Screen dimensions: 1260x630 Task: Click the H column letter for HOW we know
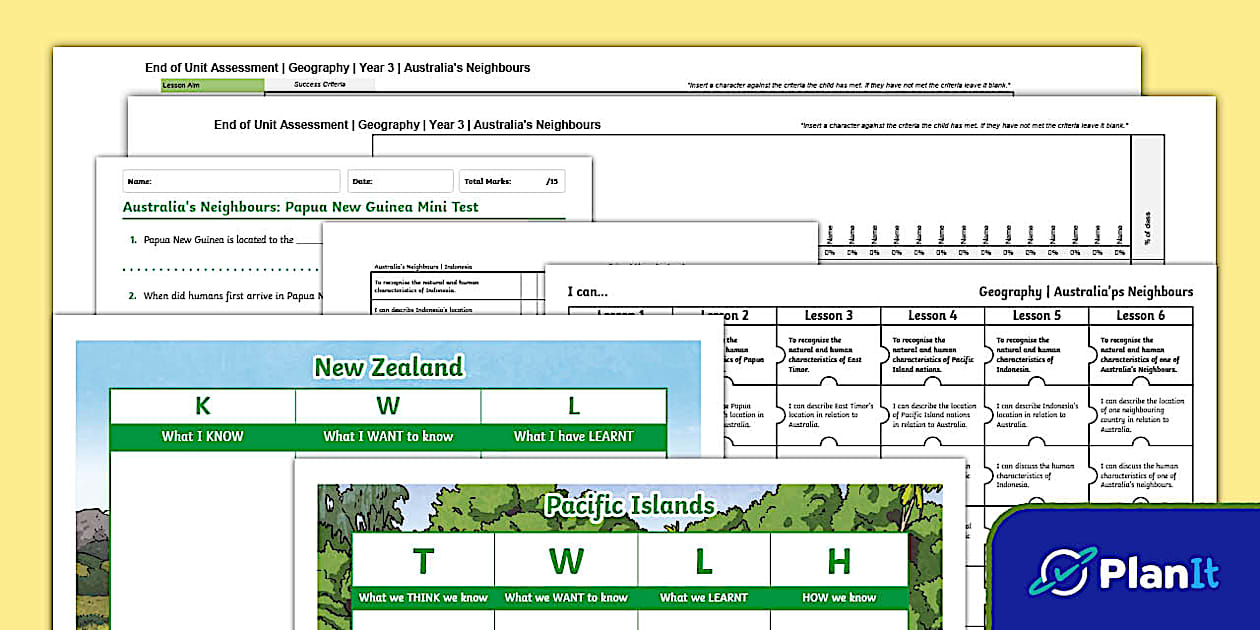(x=841, y=560)
